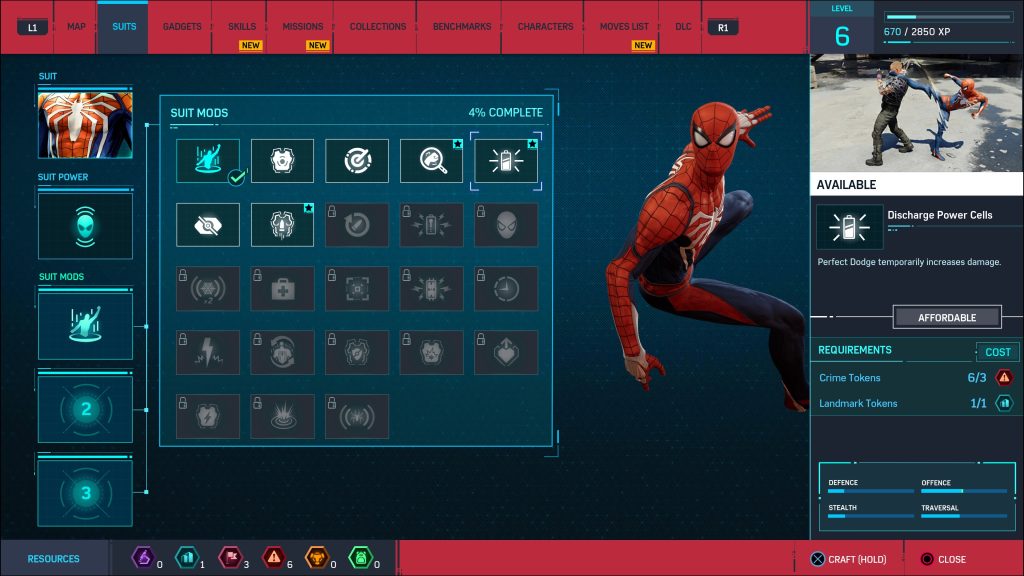Select the locked lightning bolt mod
The height and width of the screenshot is (576, 1024).
click(x=208, y=353)
